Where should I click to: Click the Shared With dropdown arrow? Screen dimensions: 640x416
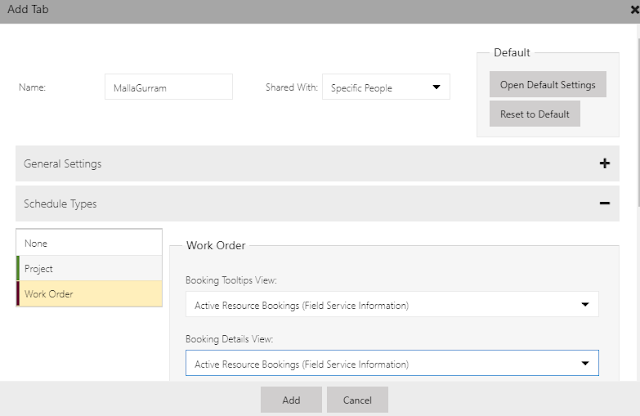(436, 87)
